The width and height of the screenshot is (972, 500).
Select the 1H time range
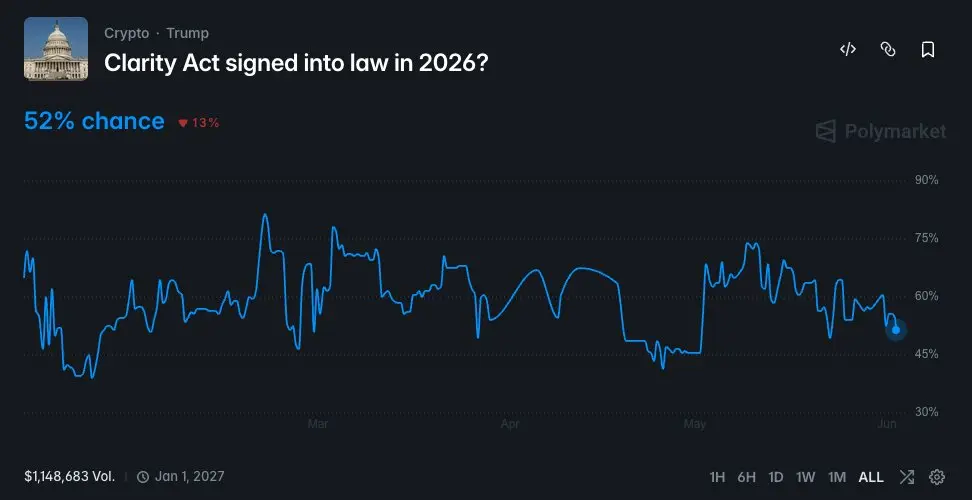click(x=717, y=476)
